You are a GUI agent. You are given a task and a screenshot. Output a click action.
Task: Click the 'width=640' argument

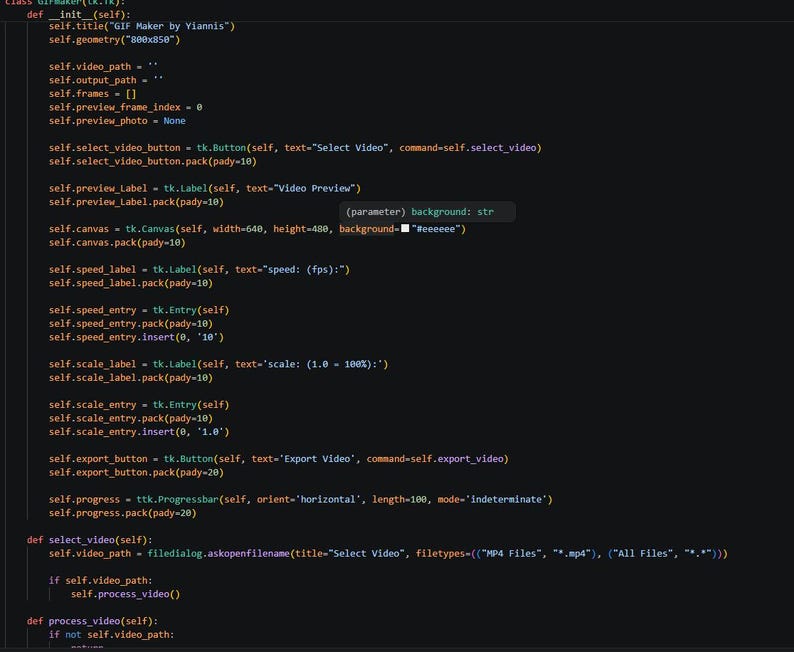pos(237,229)
